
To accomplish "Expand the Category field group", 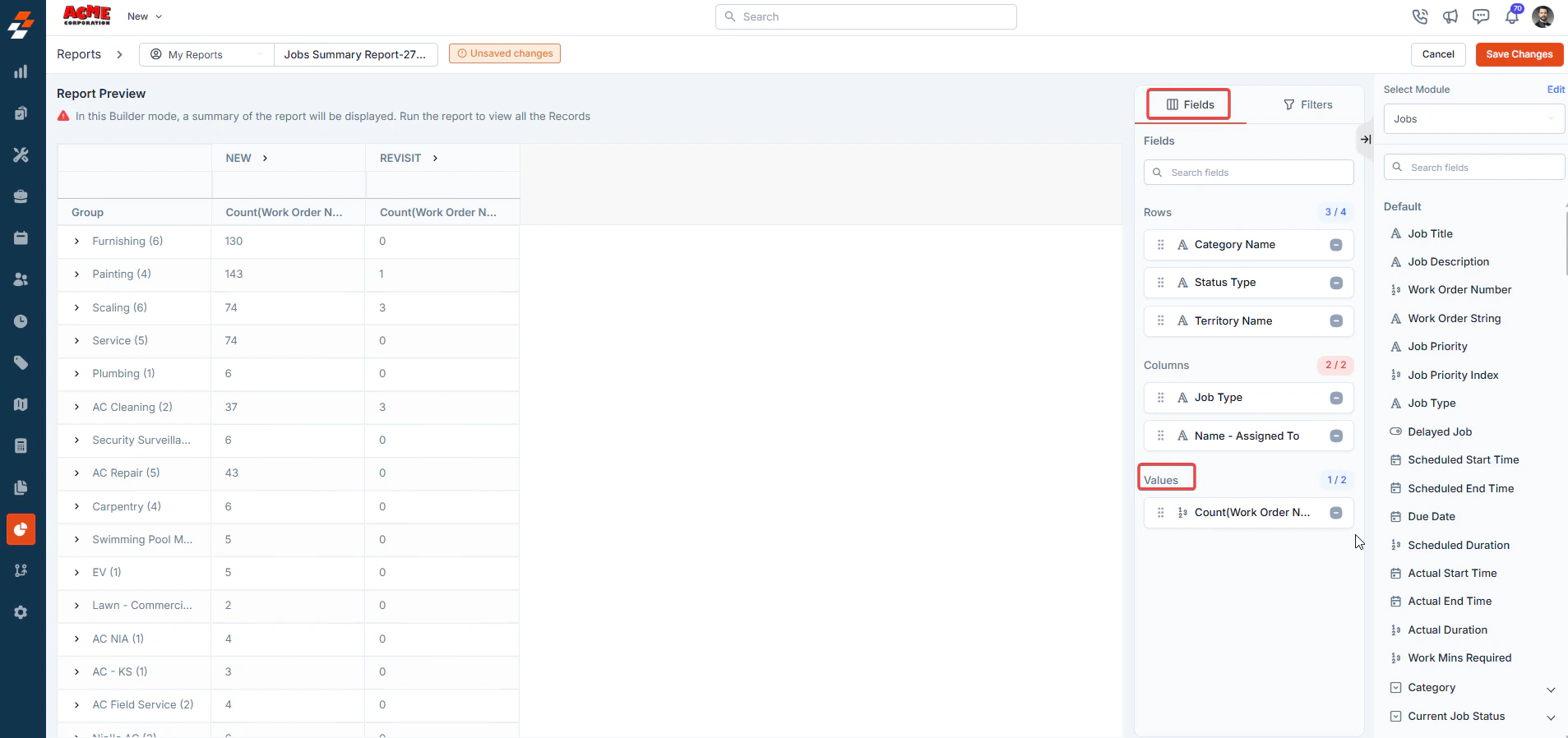I will [1551, 690].
